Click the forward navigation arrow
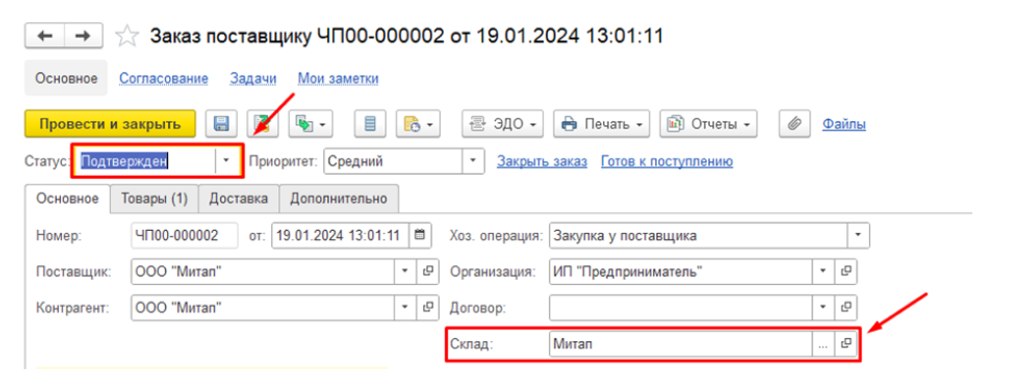 83,36
